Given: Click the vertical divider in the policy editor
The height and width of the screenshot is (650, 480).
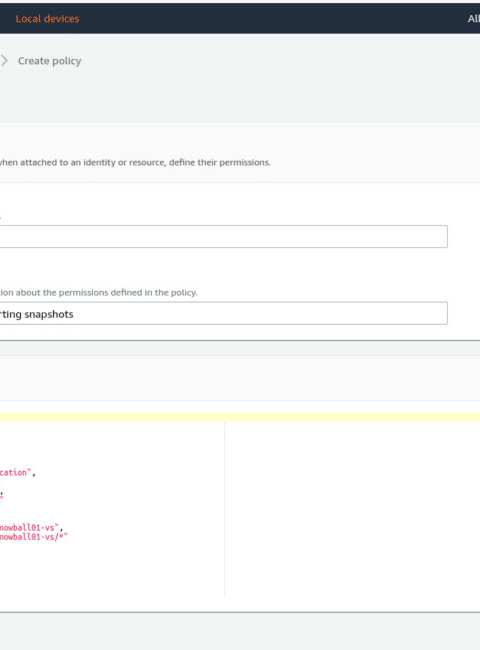Looking at the screenshot, I should pos(225,509).
